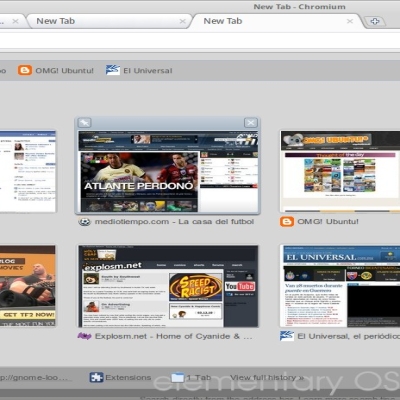Viewport: 400px width, 400px height.
Task: Open the Facebook page thumbnail
Action: [28, 171]
